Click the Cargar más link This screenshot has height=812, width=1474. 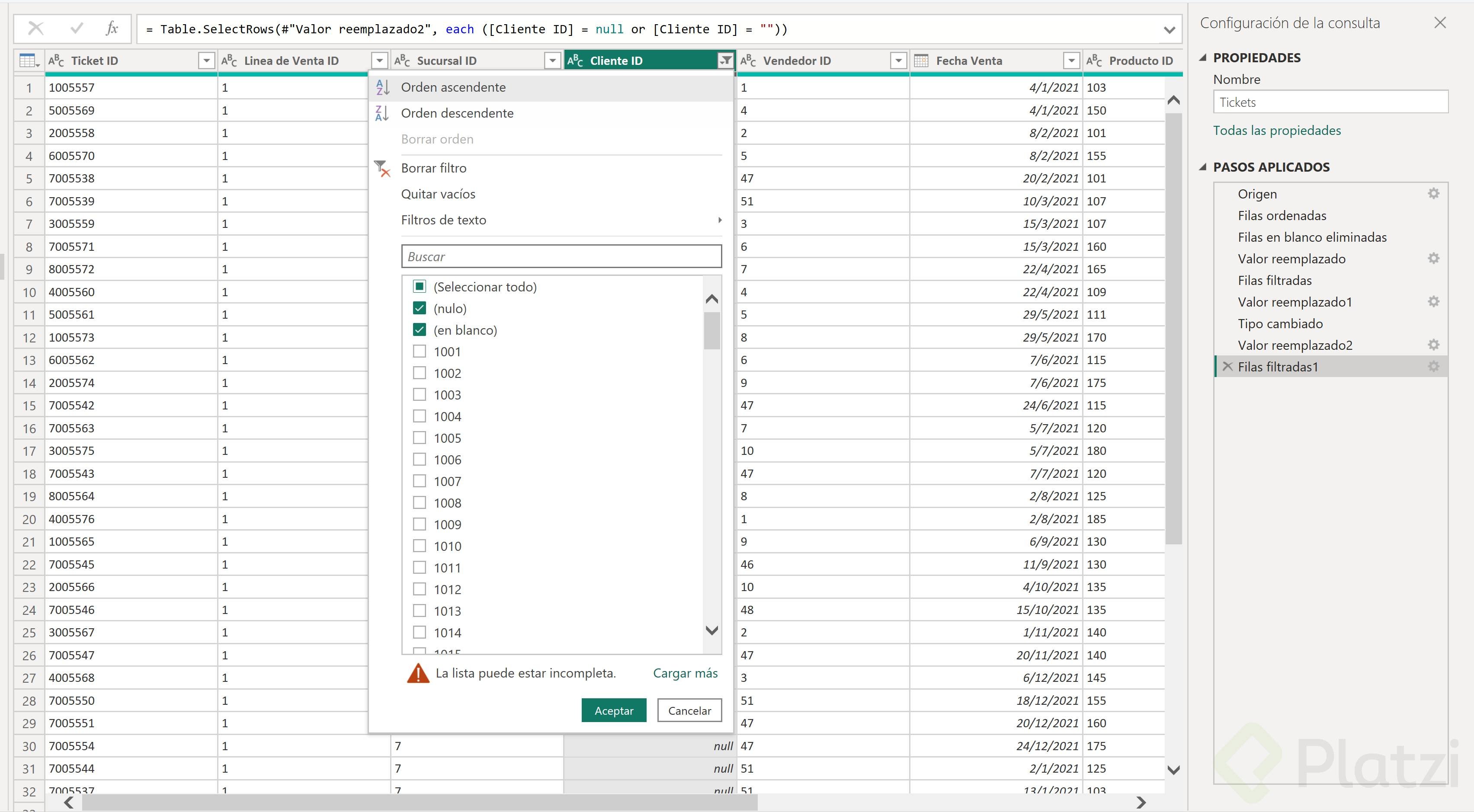(685, 673)
